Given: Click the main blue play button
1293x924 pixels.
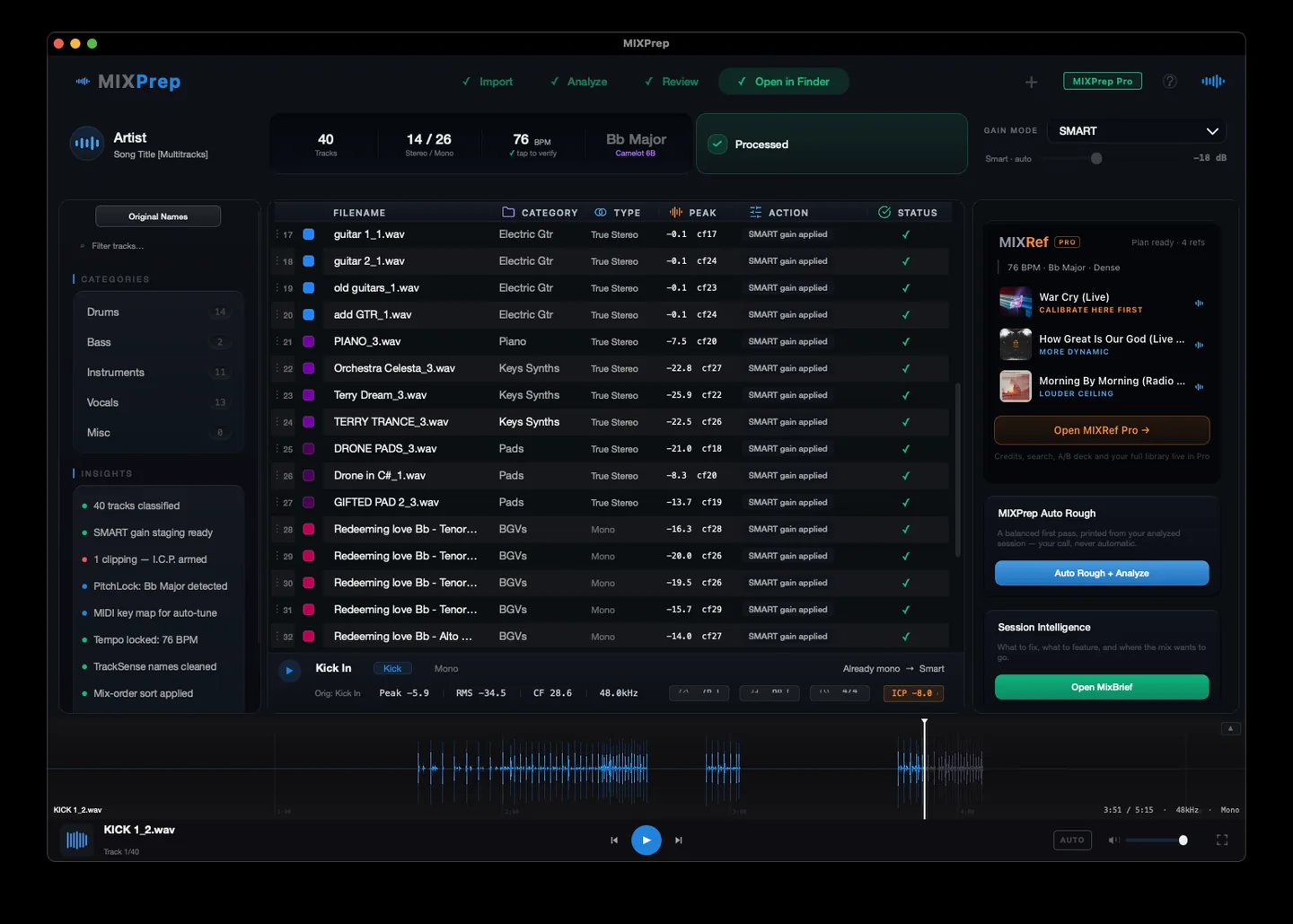Looking at the screenshot, I should [x=646, y=840].
